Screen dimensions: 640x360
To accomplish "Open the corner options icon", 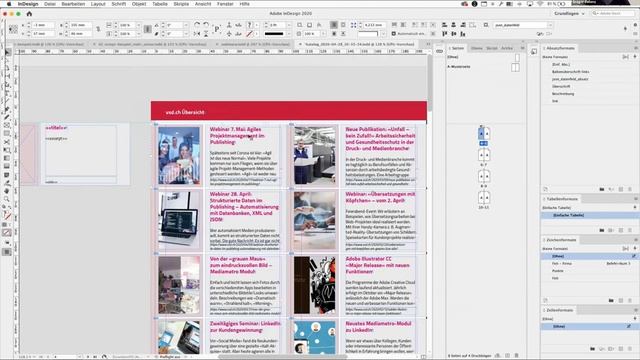I will coord(353,25).
